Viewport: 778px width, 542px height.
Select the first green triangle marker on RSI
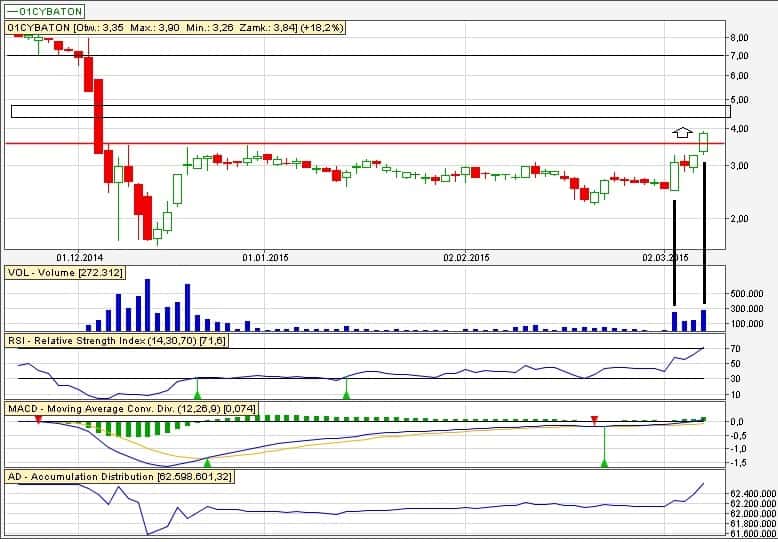[x=197, y=396]
